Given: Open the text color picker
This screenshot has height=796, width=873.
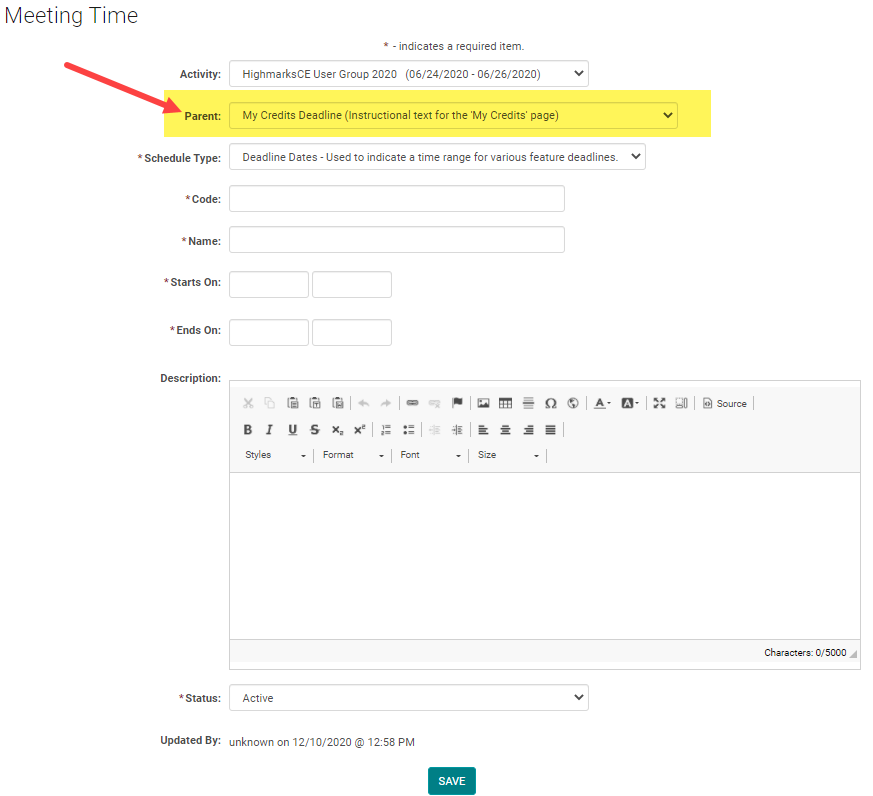Looking at the screenshot, I should (602, 404).
